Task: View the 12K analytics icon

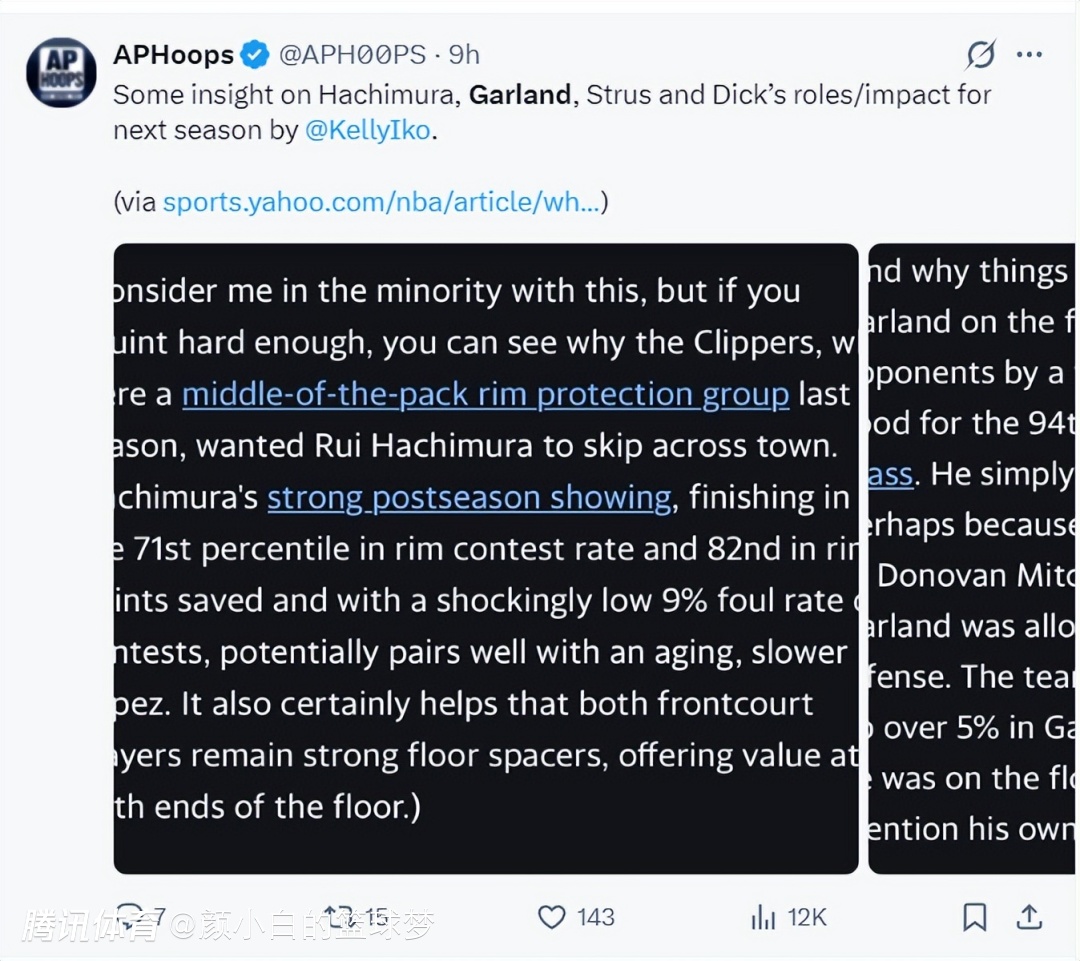Action: point(762,917)
